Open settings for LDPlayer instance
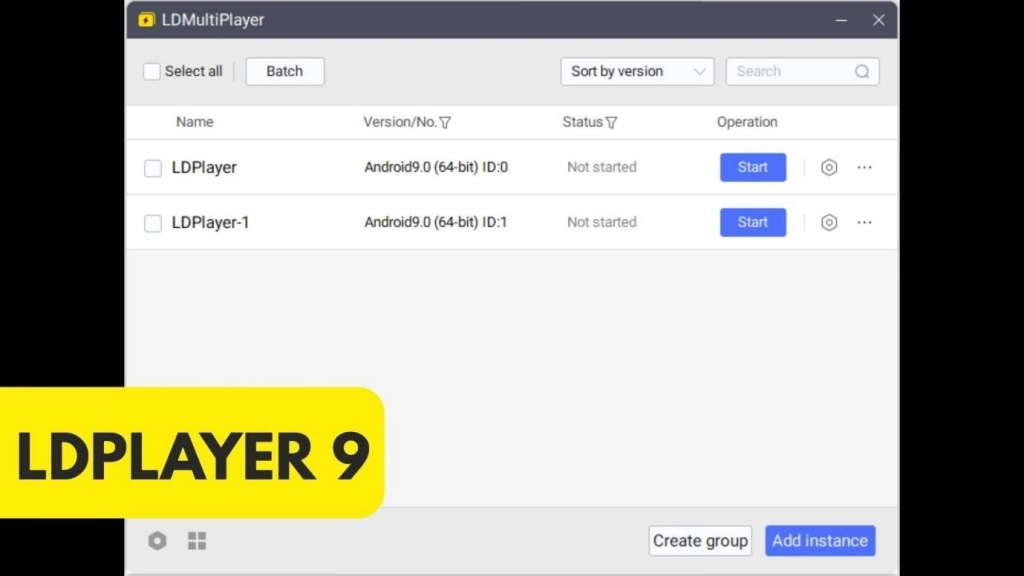Screen dimensions: 1024x576 [829, 168]
